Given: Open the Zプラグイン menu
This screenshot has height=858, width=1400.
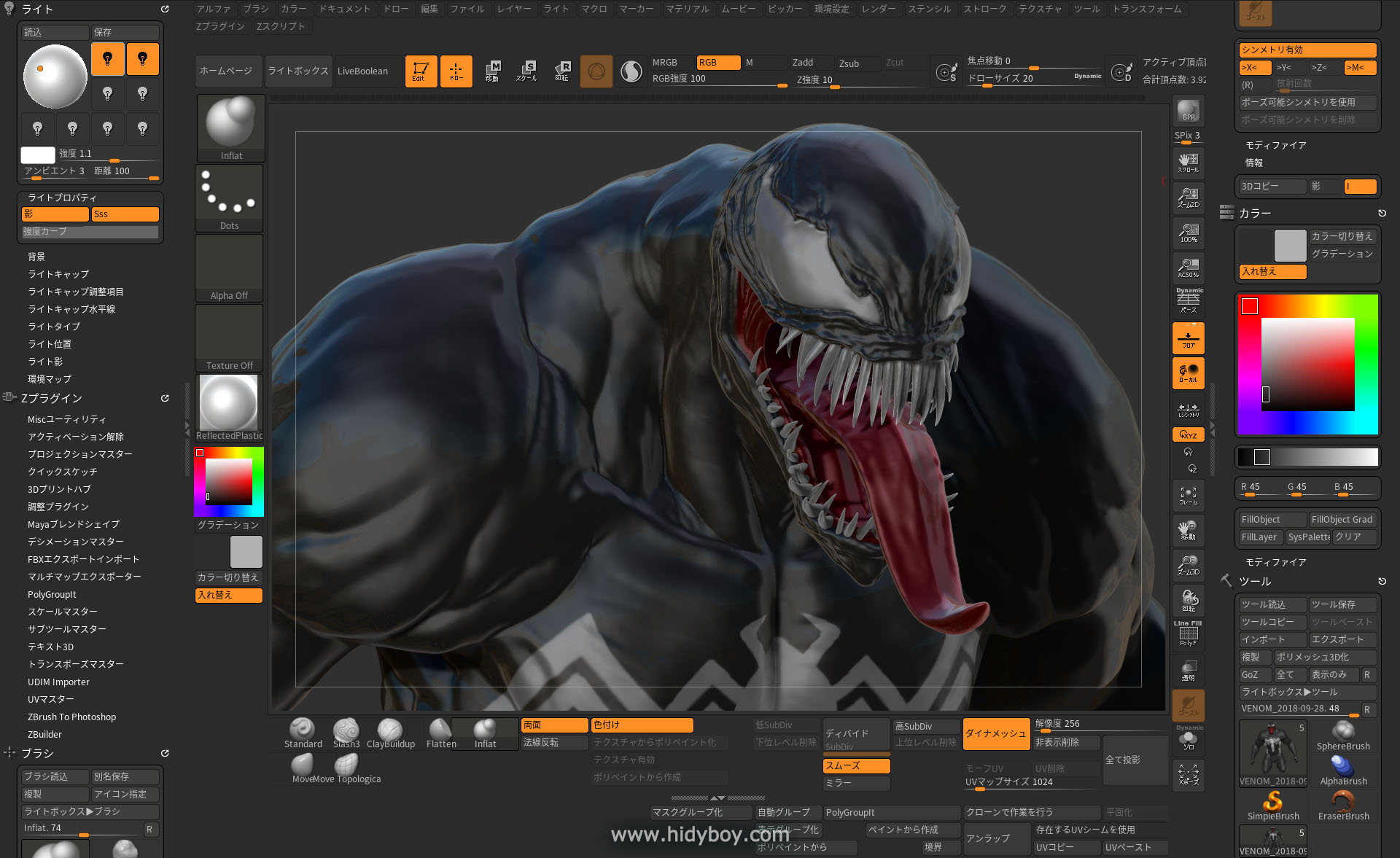Looking at the screenshot, I should [220, 26].
